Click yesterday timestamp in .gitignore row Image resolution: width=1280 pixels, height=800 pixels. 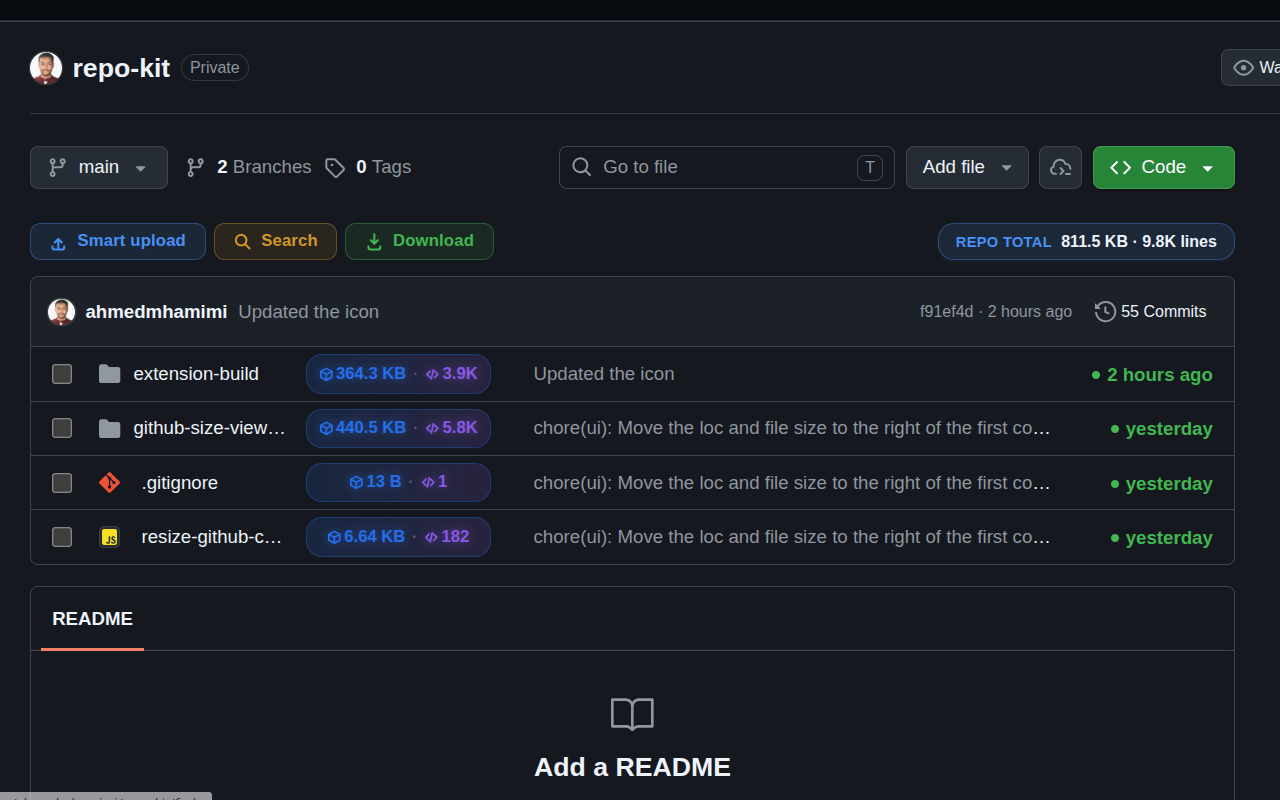tap(1169, 484)
